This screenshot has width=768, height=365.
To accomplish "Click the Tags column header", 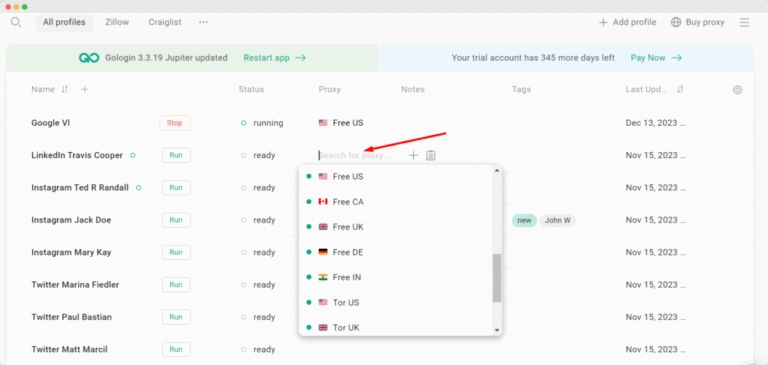I will coord(522,90).
